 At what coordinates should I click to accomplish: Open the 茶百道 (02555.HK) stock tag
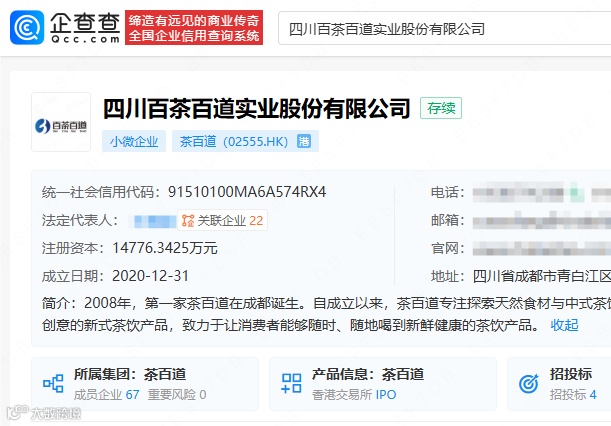[x=245, y=141]
